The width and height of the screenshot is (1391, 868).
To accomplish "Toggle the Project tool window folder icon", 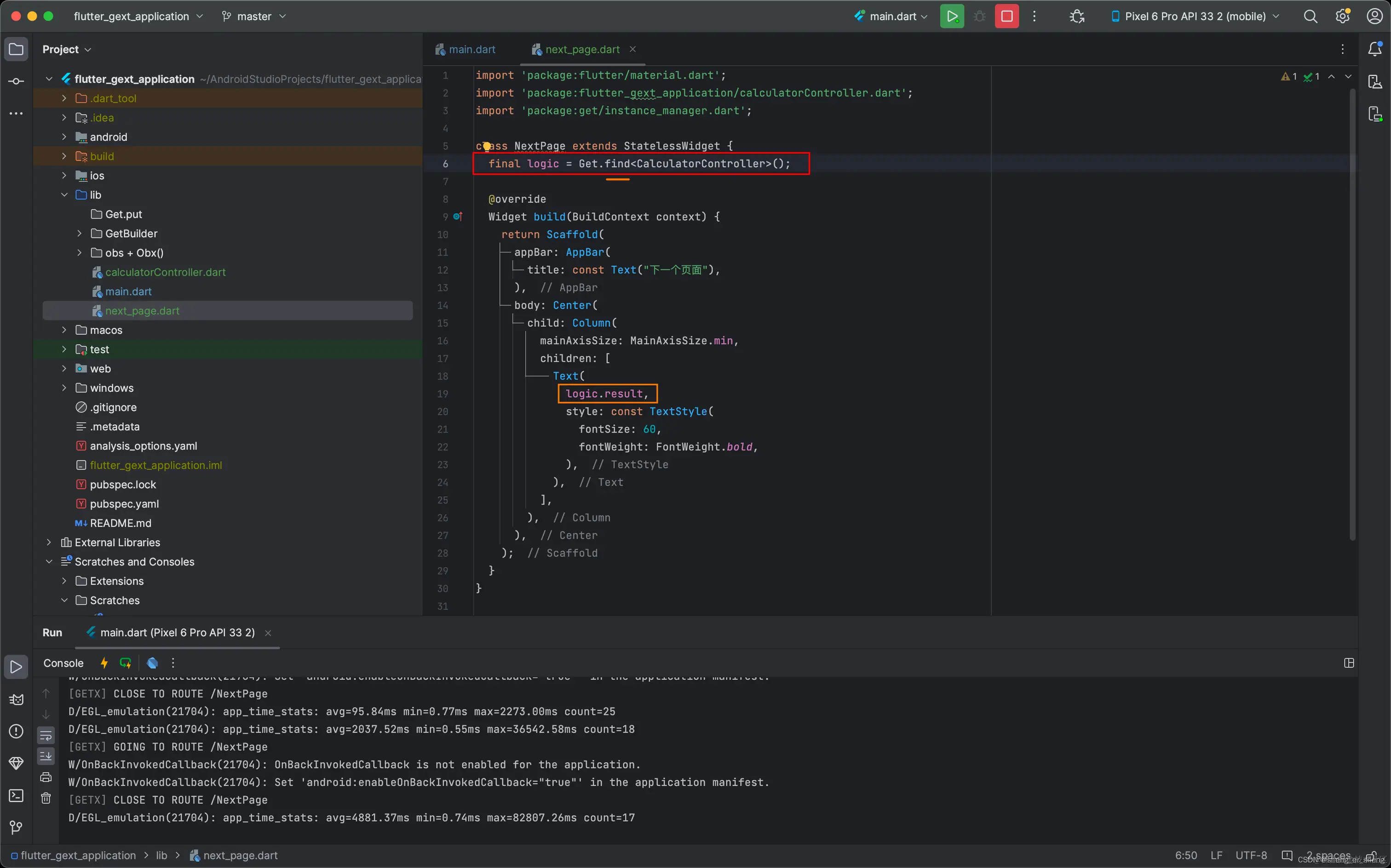I will click(16, 49).
